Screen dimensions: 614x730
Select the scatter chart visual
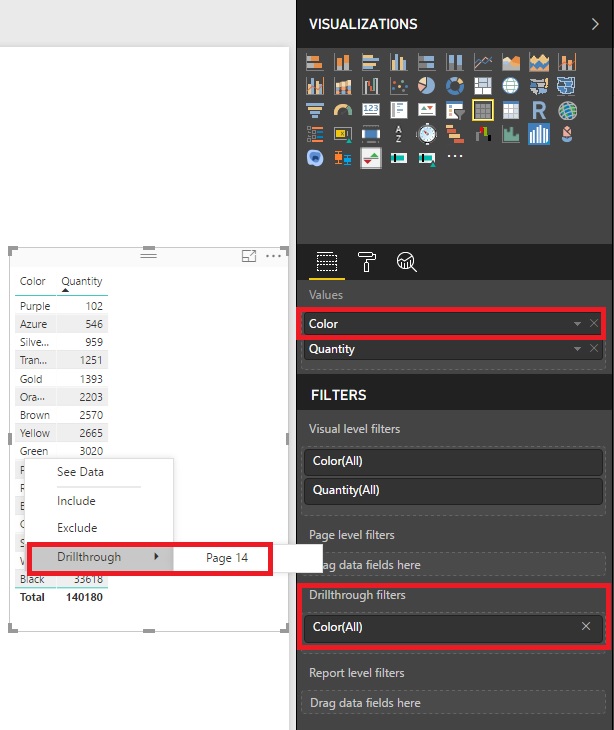tap(399, 86)
